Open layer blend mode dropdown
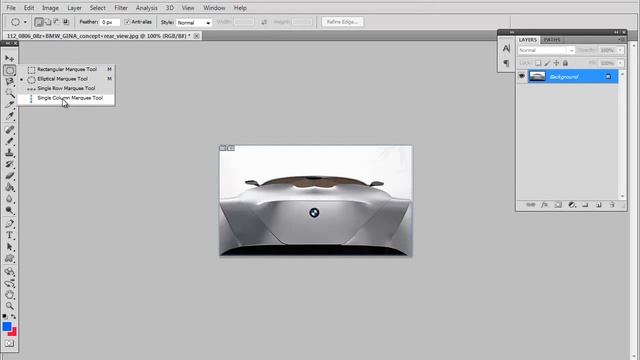 pos(546,50)
